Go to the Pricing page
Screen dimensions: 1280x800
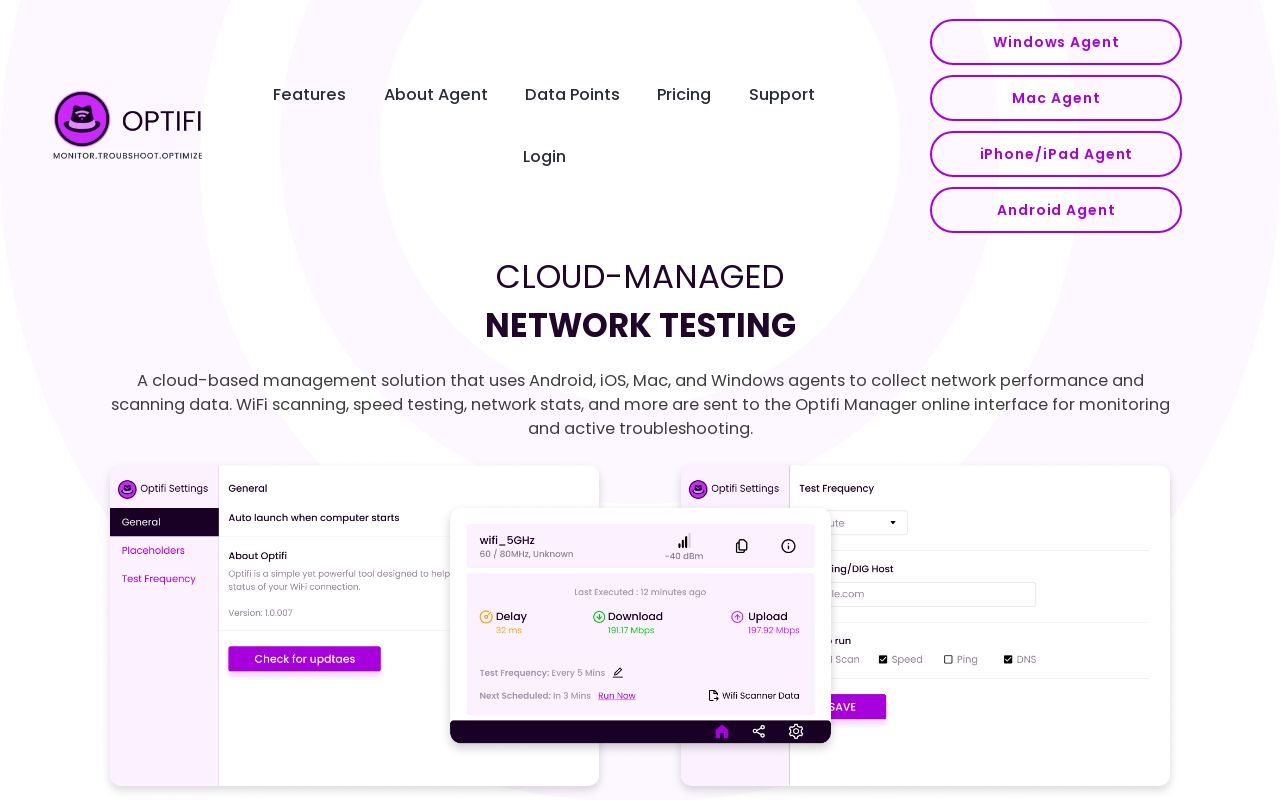[x=684, y=95]
